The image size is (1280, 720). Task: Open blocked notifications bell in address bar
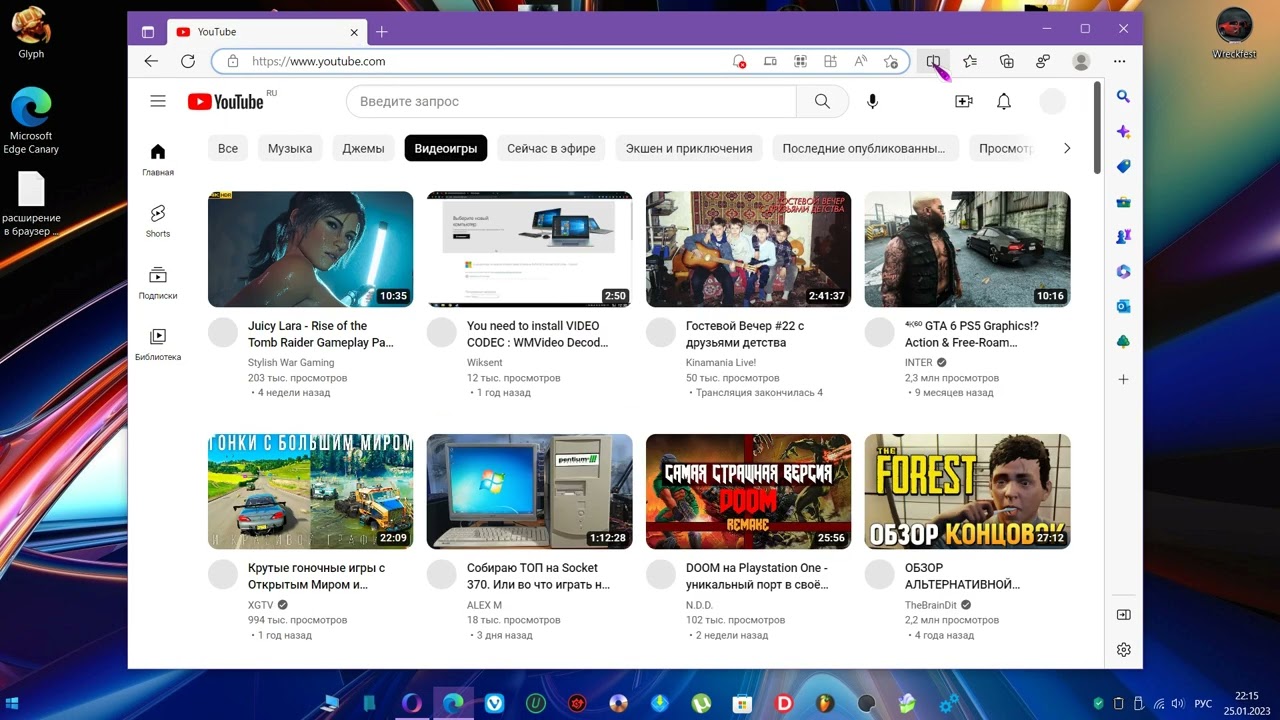point(739,61)
